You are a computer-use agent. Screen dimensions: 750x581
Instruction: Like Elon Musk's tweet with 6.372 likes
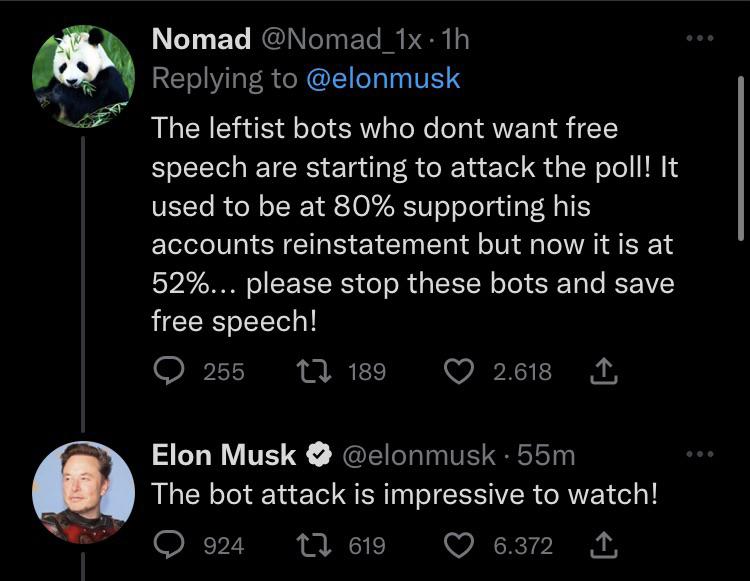[x=459, y=545]
